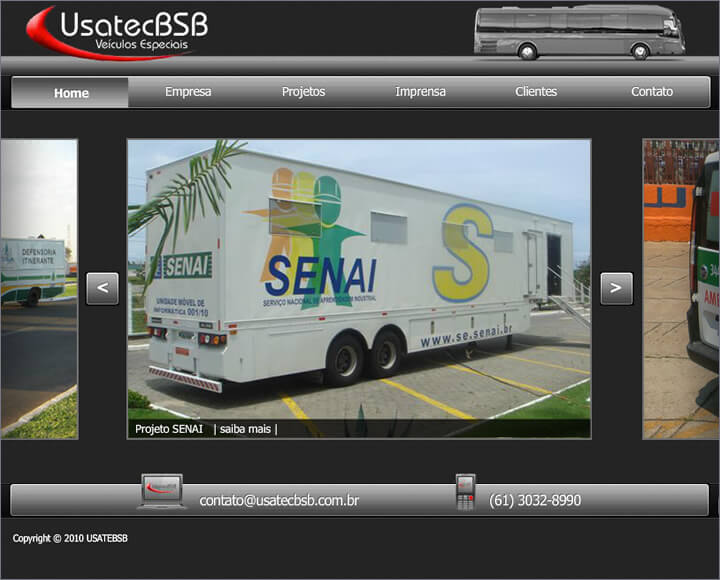Navigate to the Contato page

tap(652, 91)
